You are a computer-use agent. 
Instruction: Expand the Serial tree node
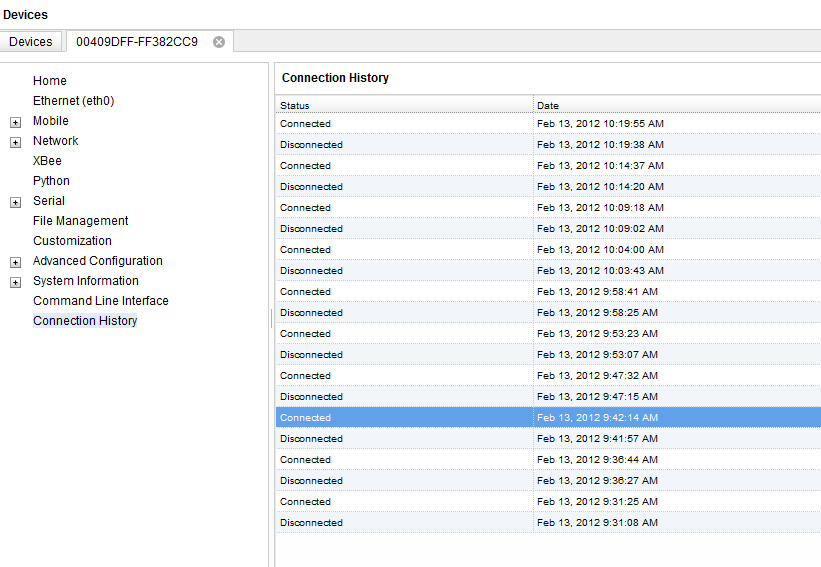pyautogui.click(x=15, y=202)
